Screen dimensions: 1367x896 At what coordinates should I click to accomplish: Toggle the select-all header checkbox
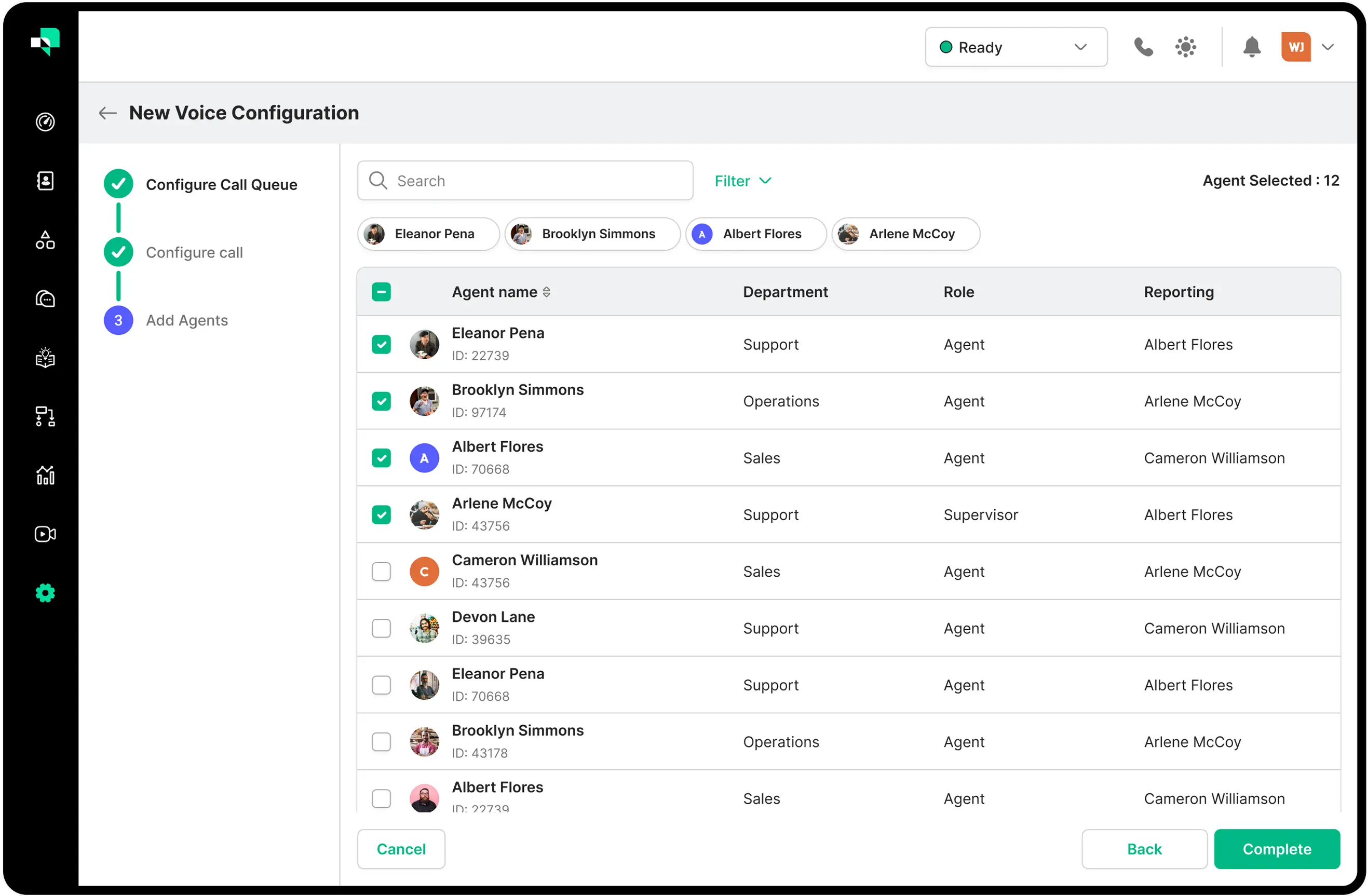point(381,292)
